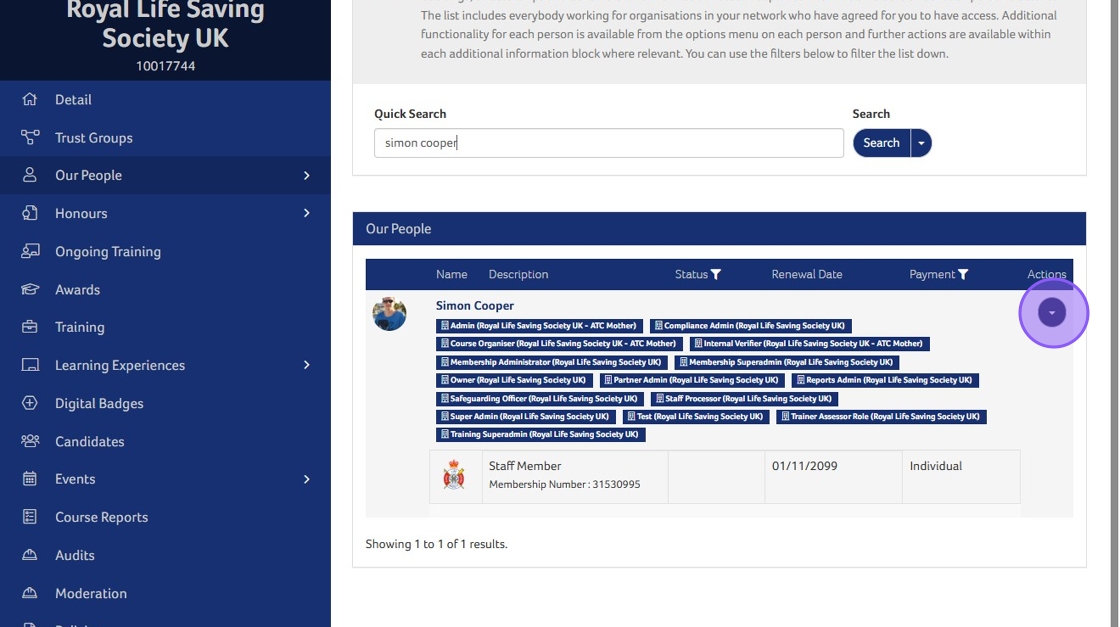Click the page vertical scrollbar
This screenshot has width=1120, height=627.
1114,314
